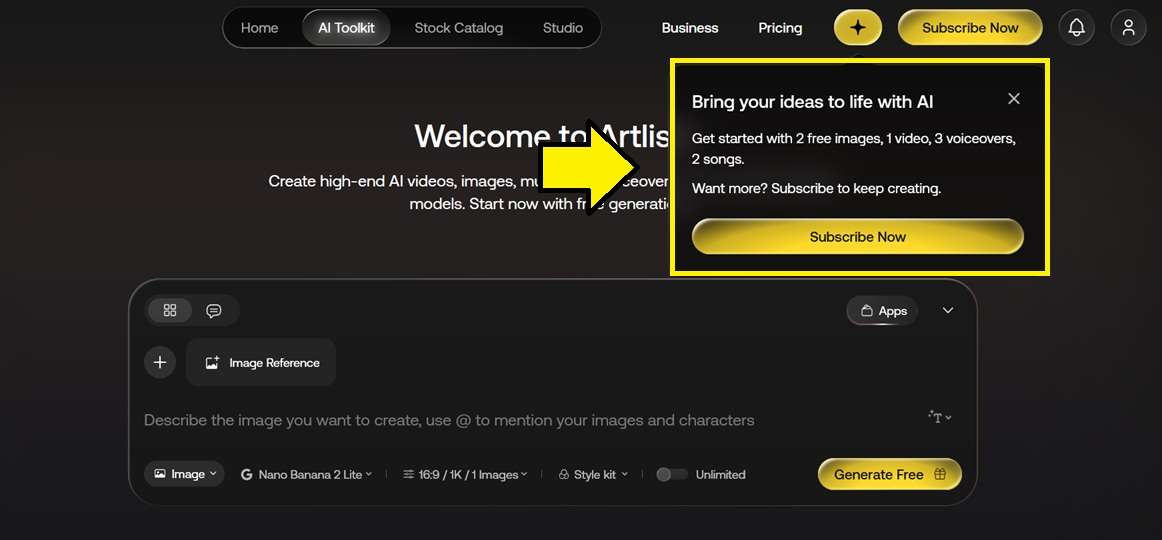Close the Bring your ideas popup

pos(1014,99)
